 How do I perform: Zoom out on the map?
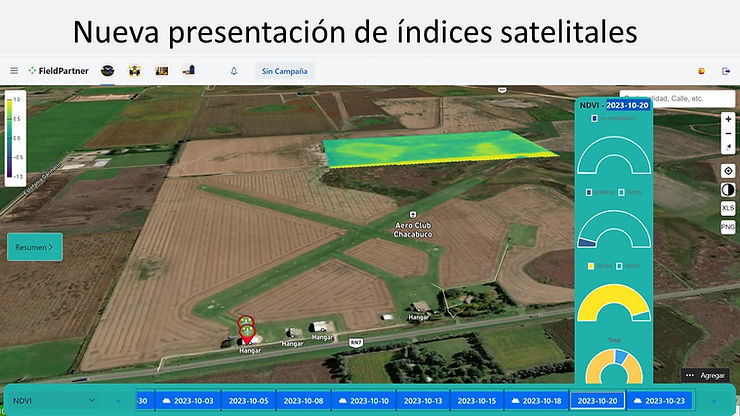tap(728, 134)
